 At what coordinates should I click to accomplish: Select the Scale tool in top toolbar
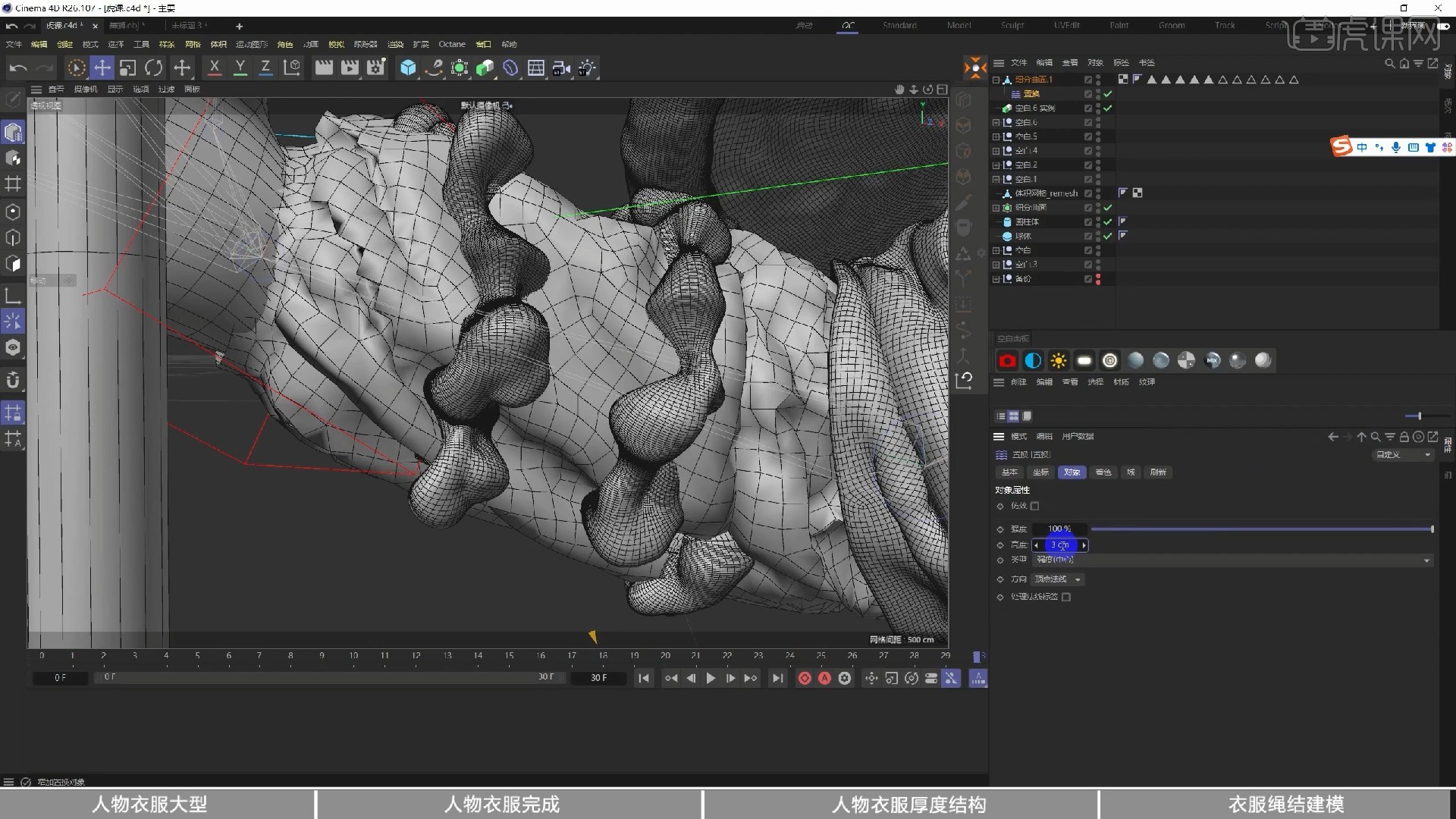pyautogui.click(x=127, y=68)
